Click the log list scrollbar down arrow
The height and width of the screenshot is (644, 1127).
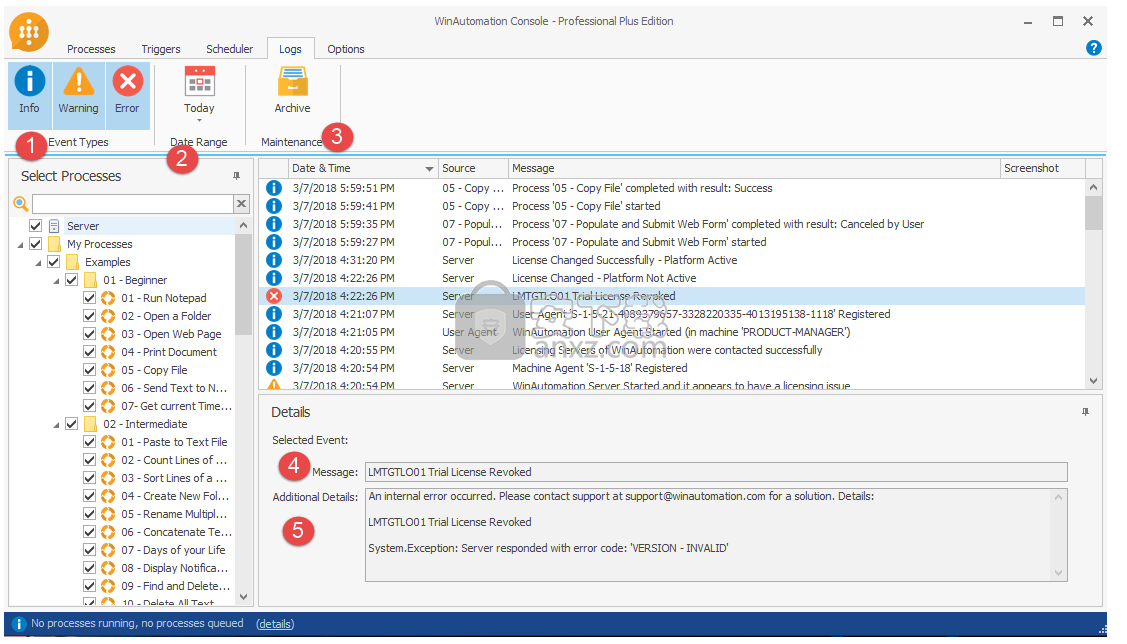[x=1093, y=381]
